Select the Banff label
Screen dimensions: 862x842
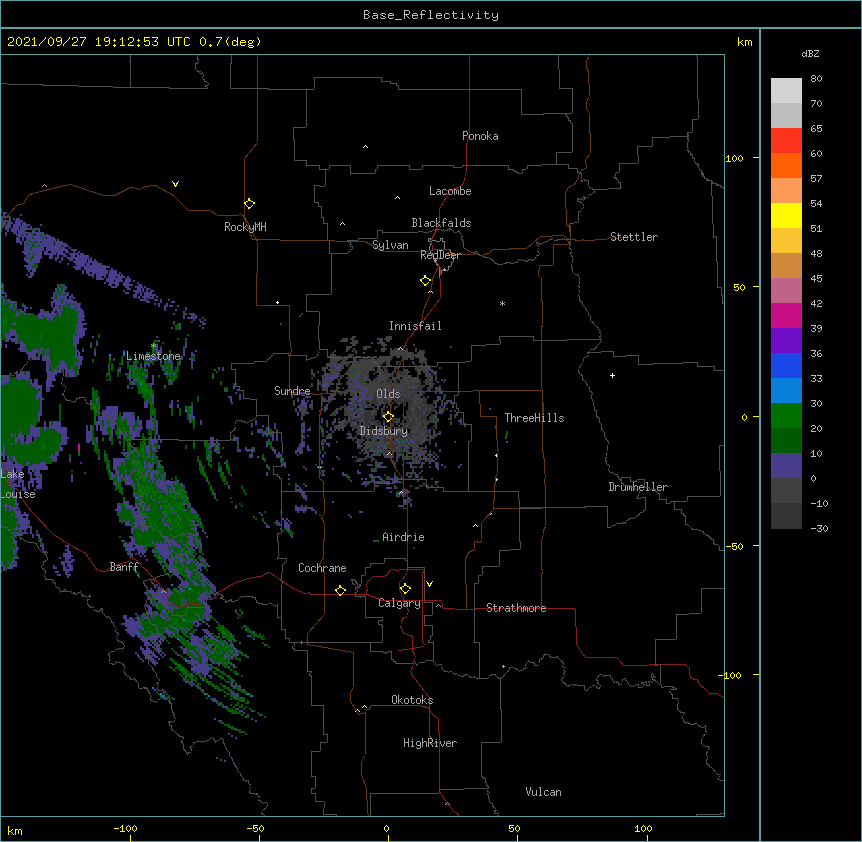point(124,567)
